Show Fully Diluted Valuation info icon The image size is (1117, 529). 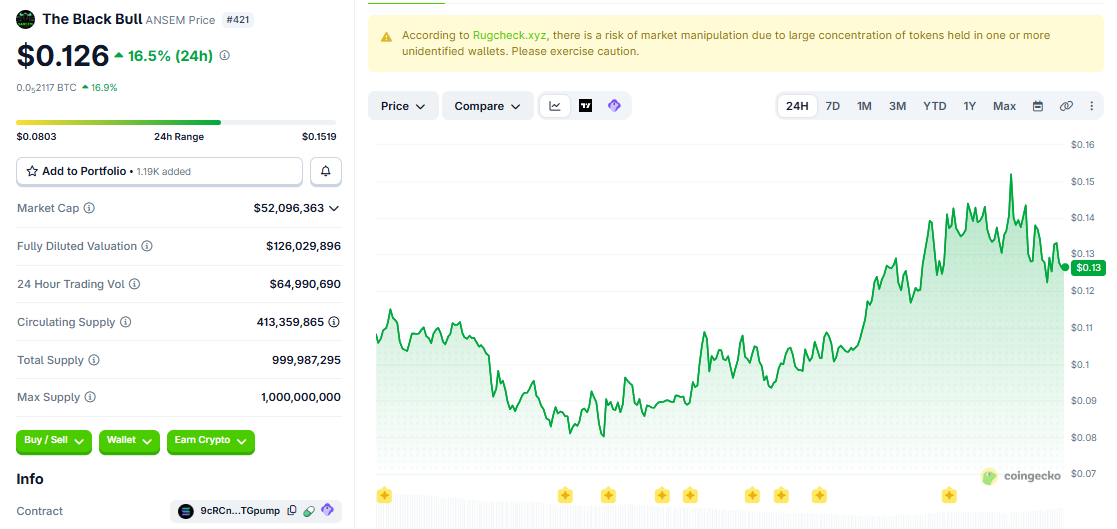click(147, 246)
